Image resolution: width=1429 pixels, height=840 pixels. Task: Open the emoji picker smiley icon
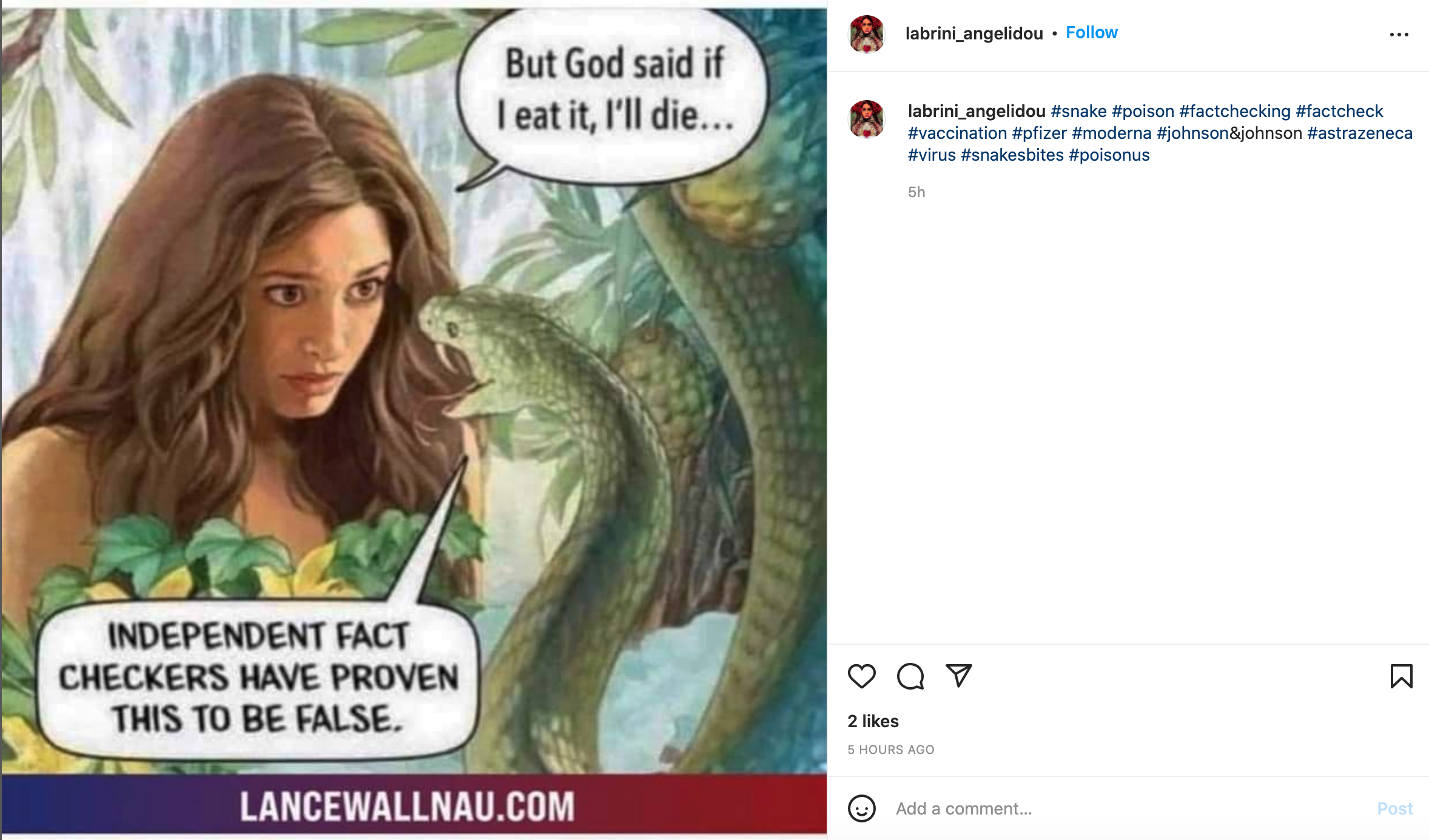(x=861, y=808)
